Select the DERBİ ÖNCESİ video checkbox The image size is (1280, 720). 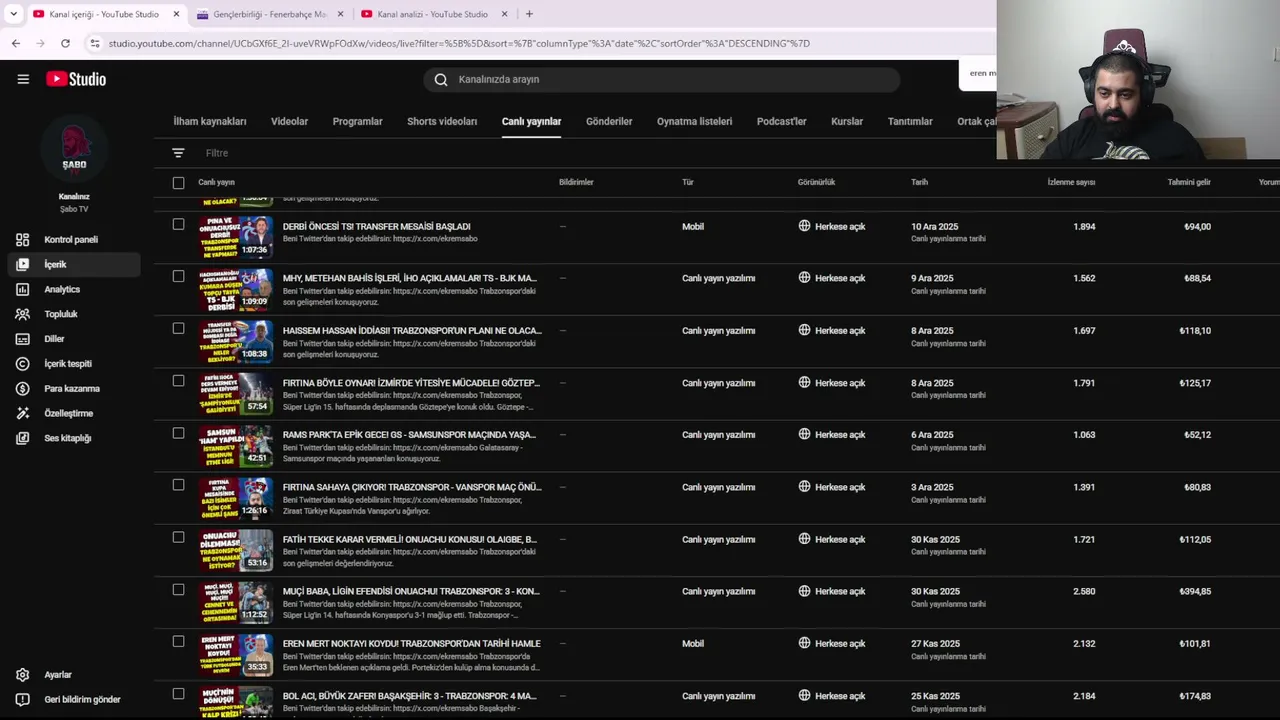coord(178,225)
